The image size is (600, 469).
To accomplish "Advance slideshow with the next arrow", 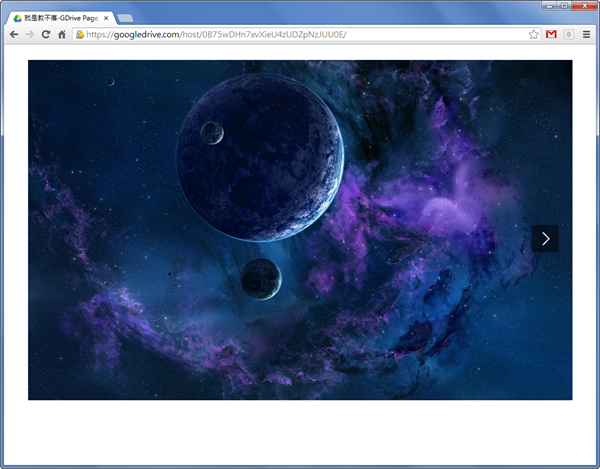I will pyautogui.click(x=545, y=239).
